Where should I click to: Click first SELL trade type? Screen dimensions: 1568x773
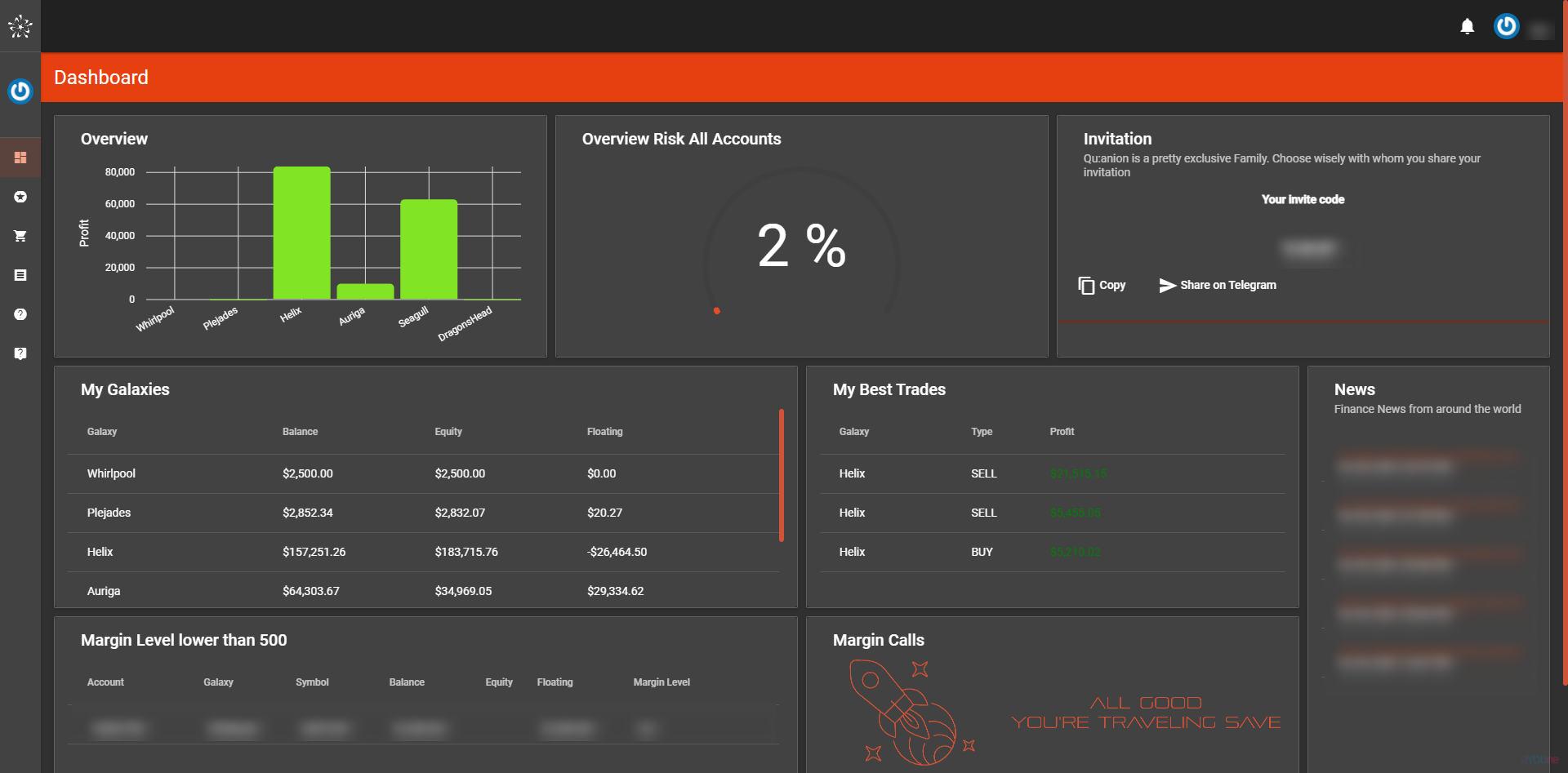pyautogui.click(x=983, y=473)
